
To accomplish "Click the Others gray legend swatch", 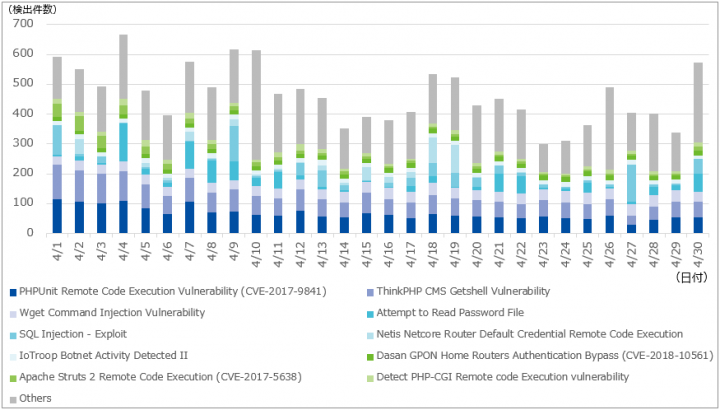I will click(13, 399).
